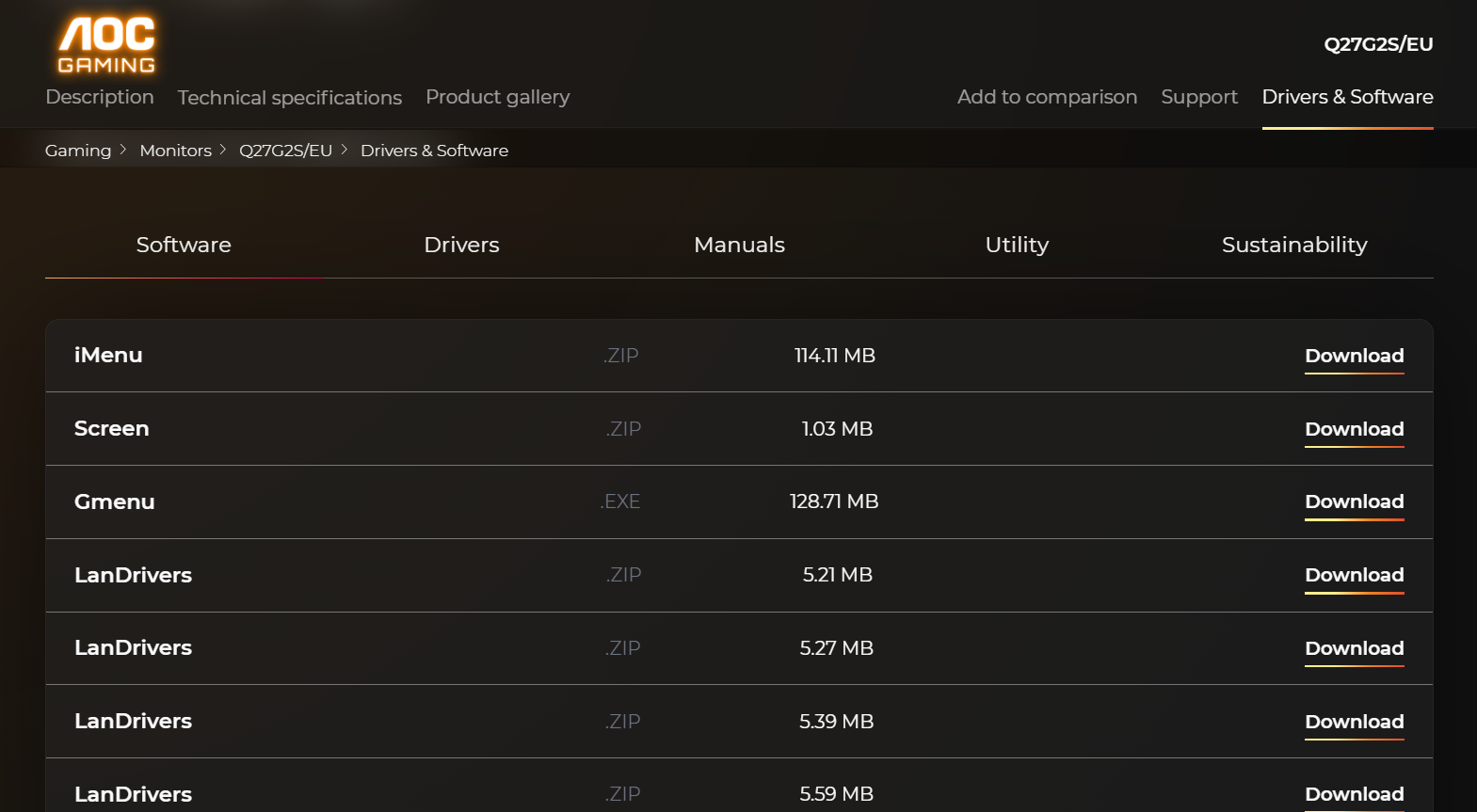Go to Technical specifications
This screenshot has height=812, width=1477.
click(x=289, y=98)
